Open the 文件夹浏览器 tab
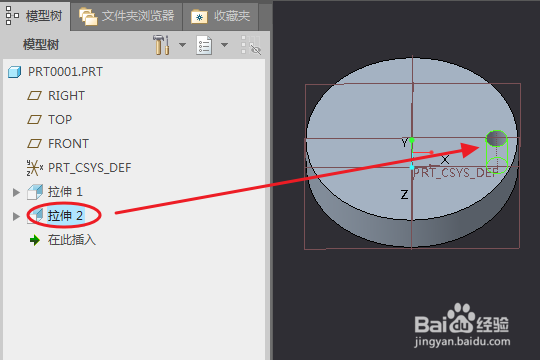The image size is (540, 360). tap(126, 16)
